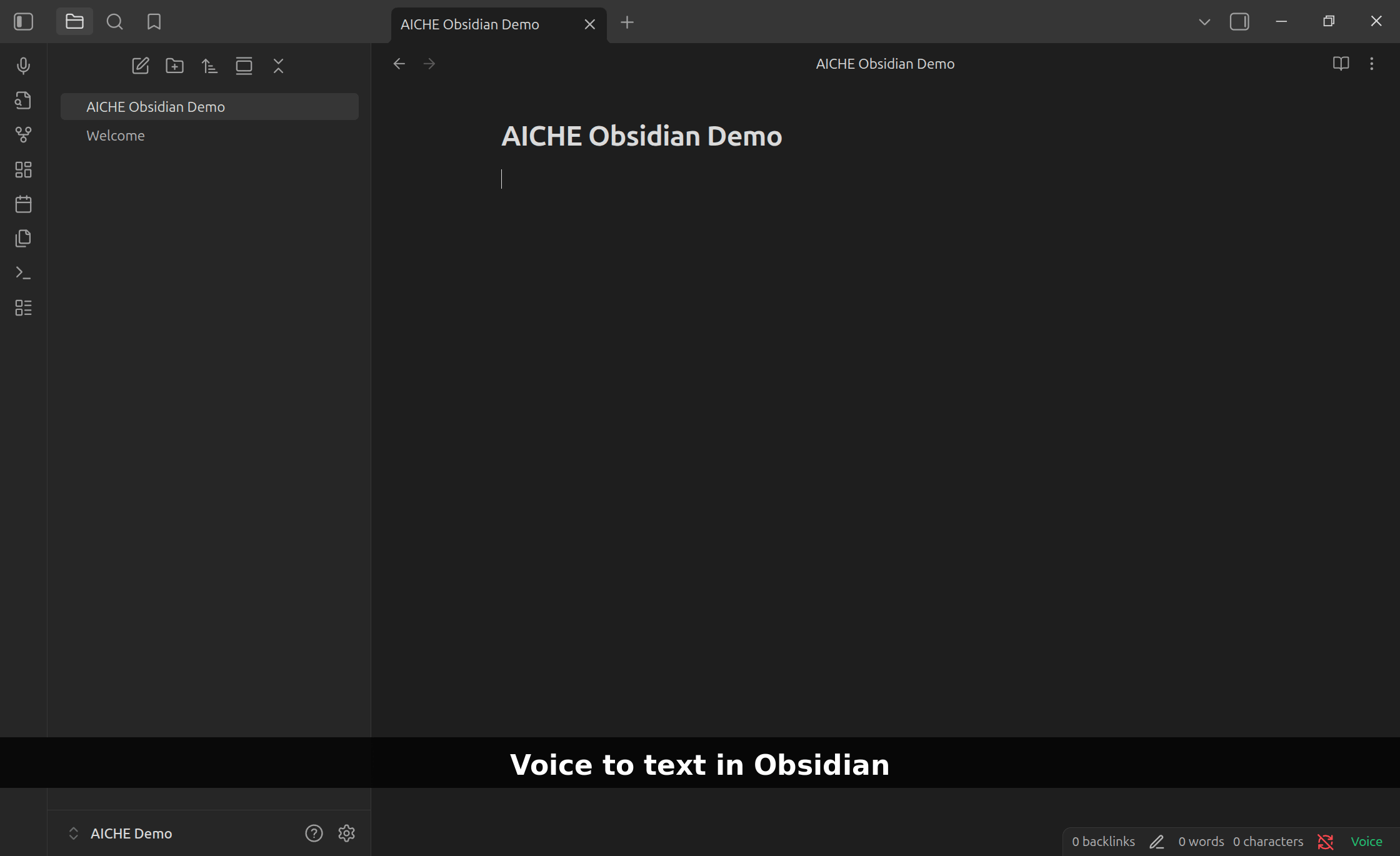Start voice recording with the microphone ribbon icon

(x=23, y=66)
